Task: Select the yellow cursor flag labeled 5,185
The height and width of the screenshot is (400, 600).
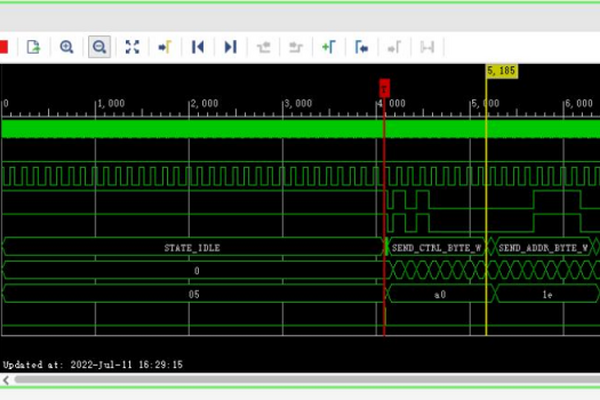Action: 500,71
